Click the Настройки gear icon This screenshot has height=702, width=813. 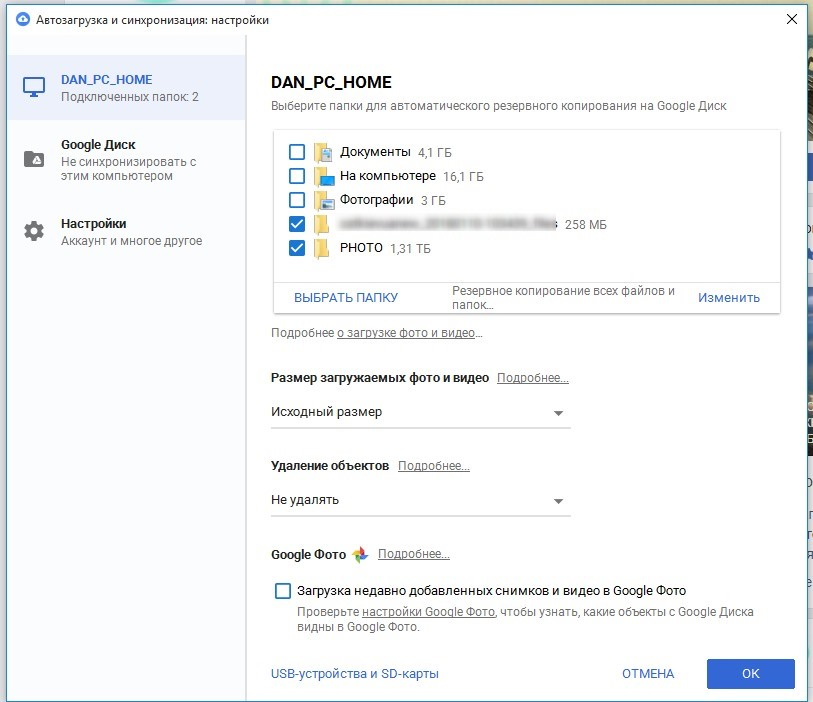click(x=34, y=232)
